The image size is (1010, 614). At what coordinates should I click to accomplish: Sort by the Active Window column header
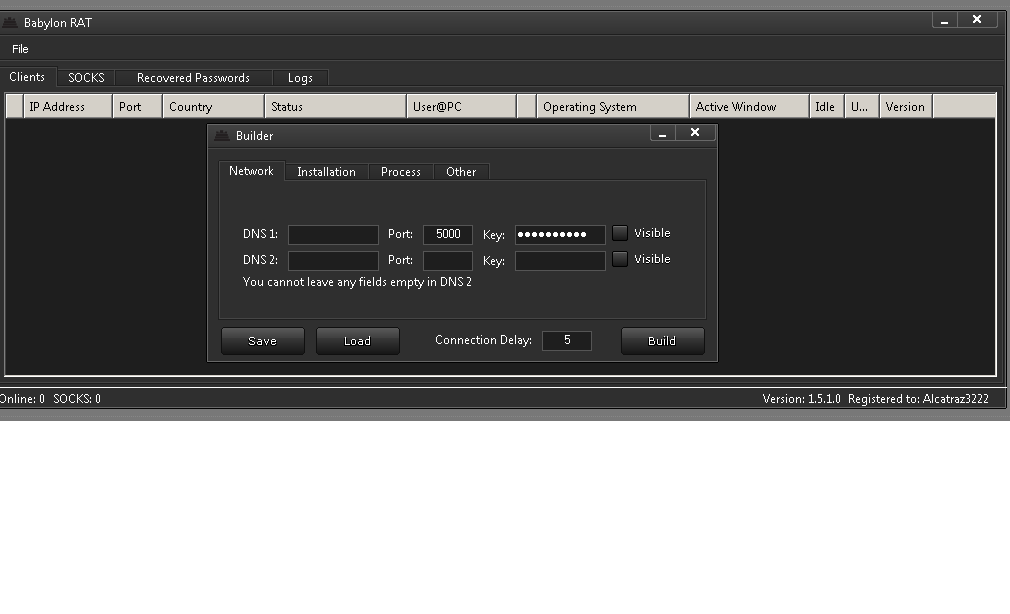point(749,106)
